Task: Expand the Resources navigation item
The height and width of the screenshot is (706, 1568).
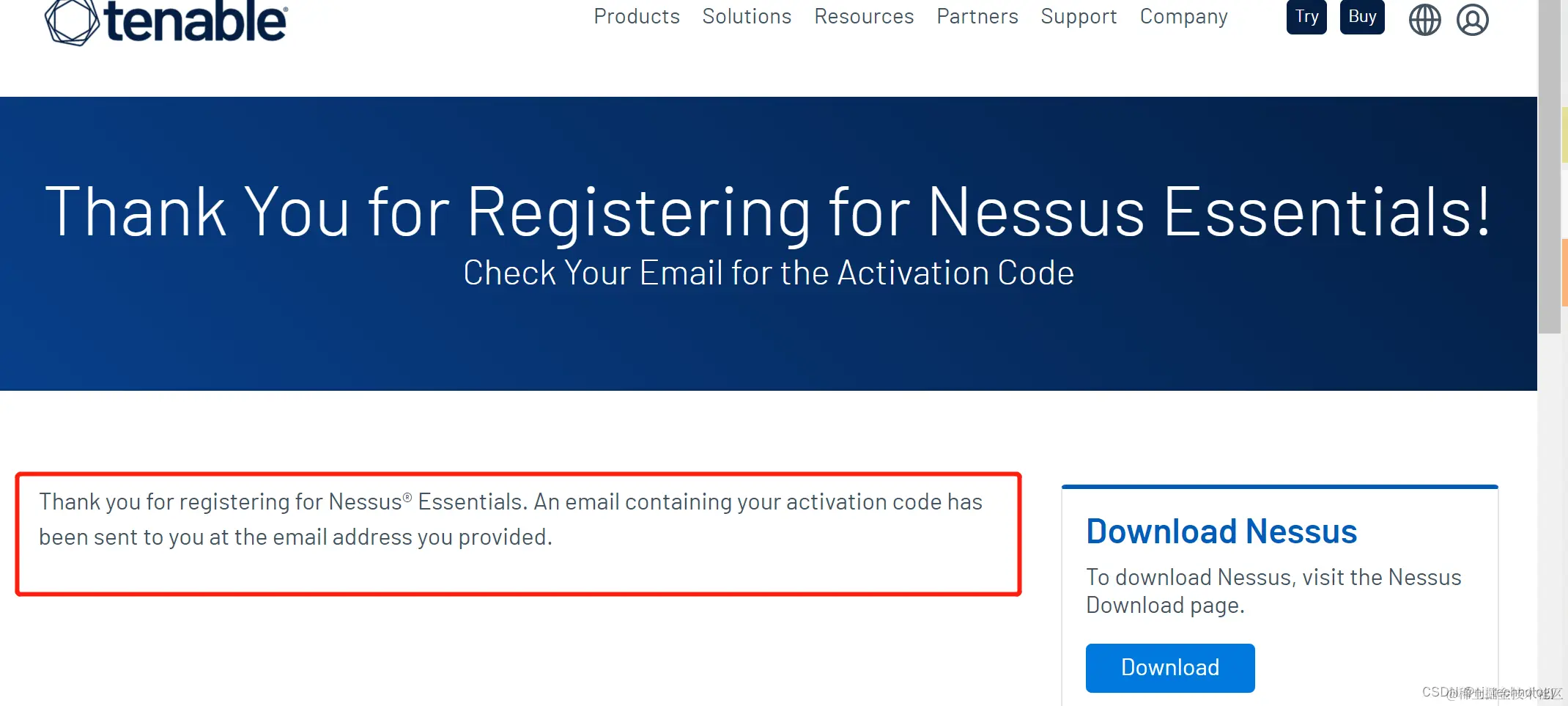Action: [x=864, y=16]
